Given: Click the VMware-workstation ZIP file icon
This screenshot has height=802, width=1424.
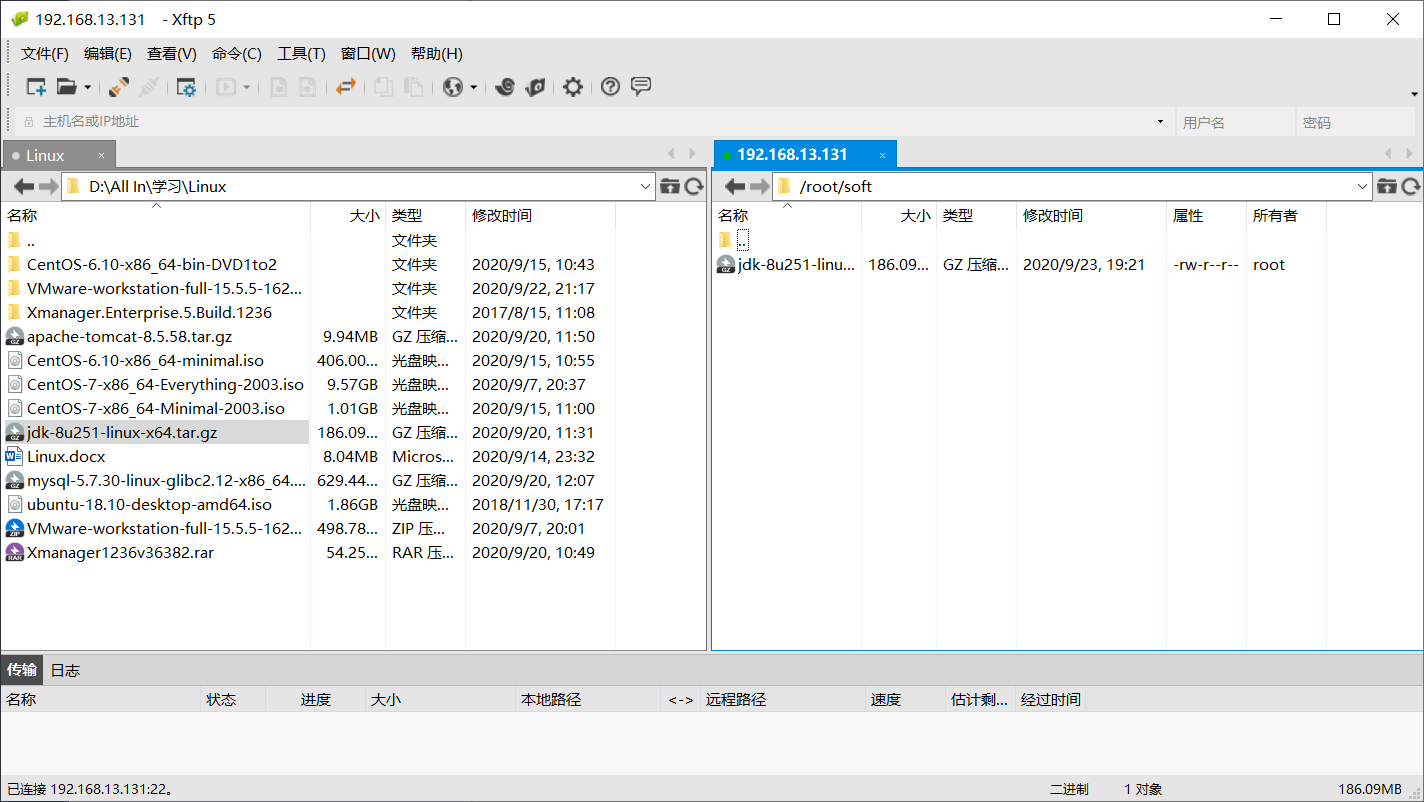Looking at the screenshot, I should pyautogui.click(x=14, y=529).
